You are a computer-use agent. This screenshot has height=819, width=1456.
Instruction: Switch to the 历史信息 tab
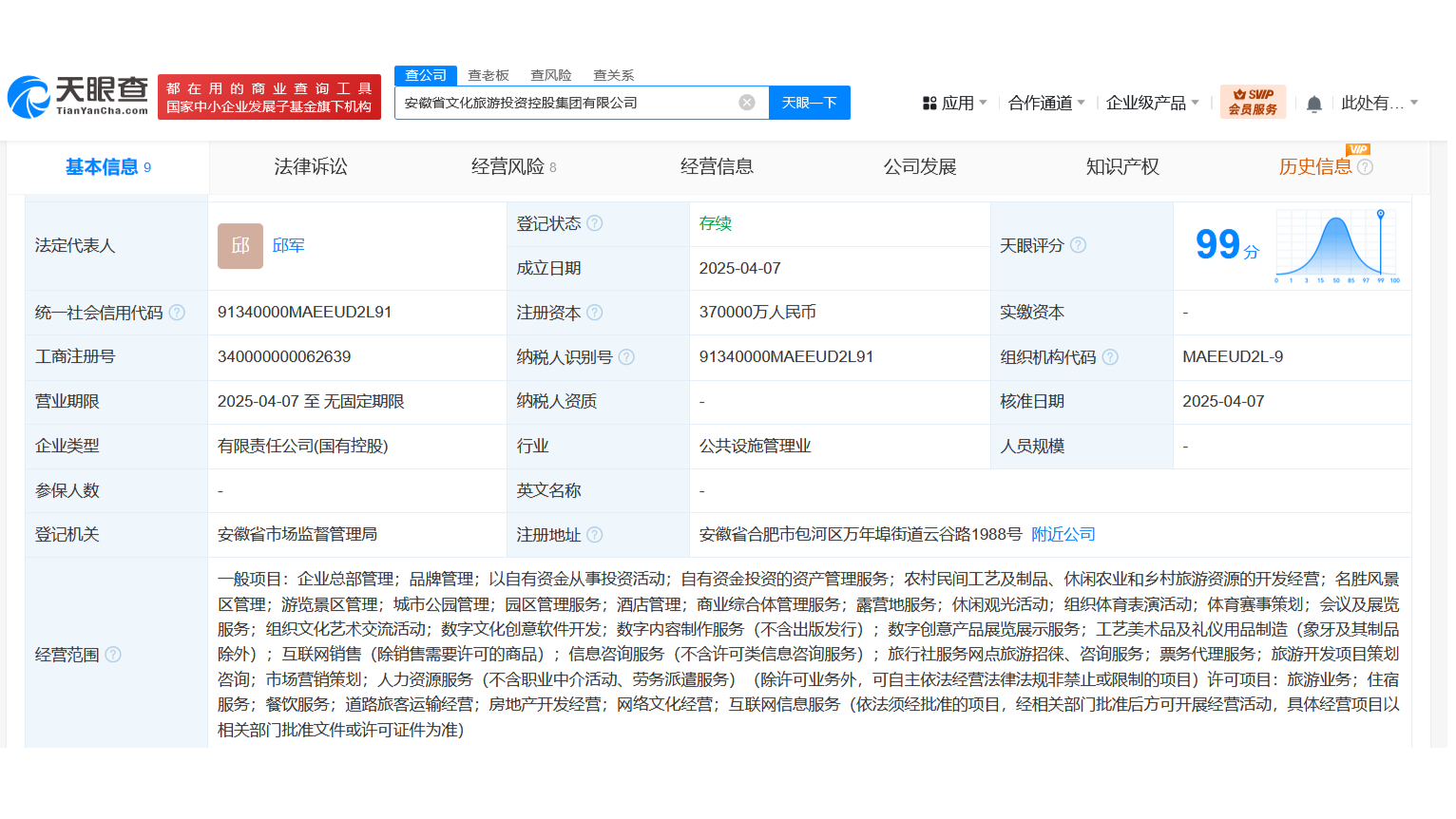1315,167
